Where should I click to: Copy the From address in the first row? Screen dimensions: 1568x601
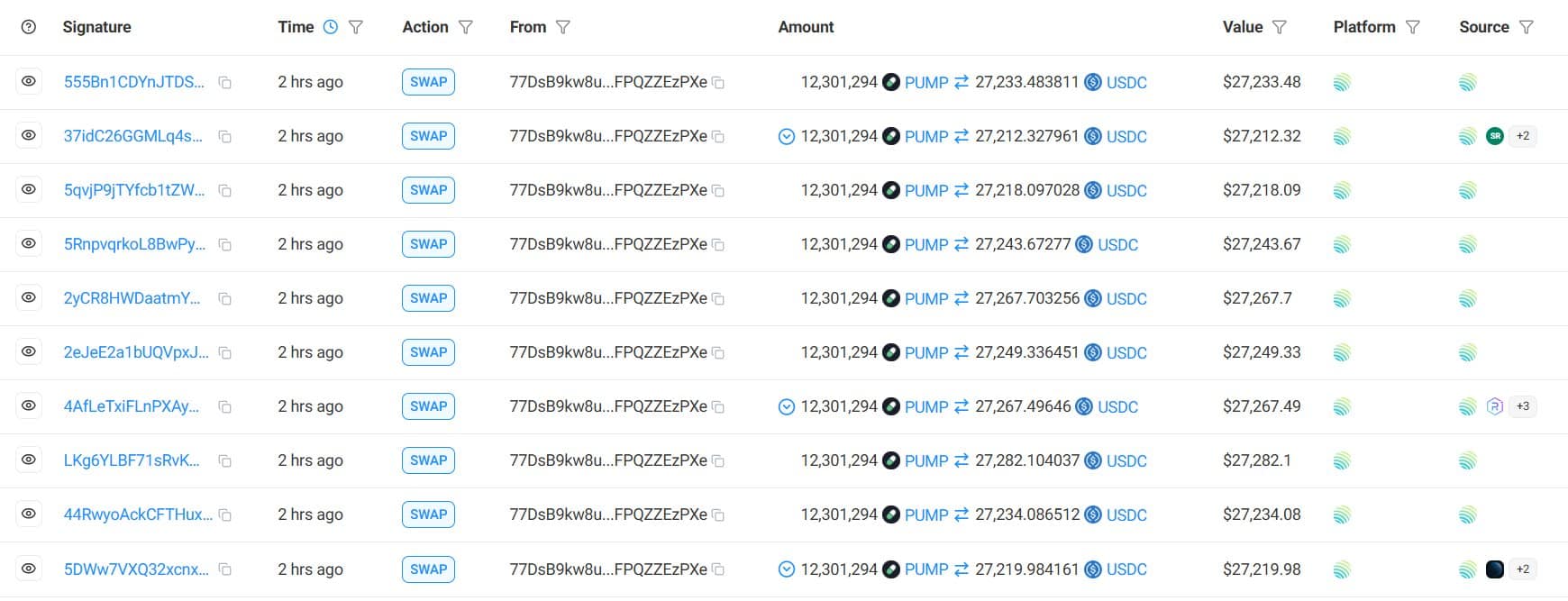pyautogui.click(x=717, y=82)
